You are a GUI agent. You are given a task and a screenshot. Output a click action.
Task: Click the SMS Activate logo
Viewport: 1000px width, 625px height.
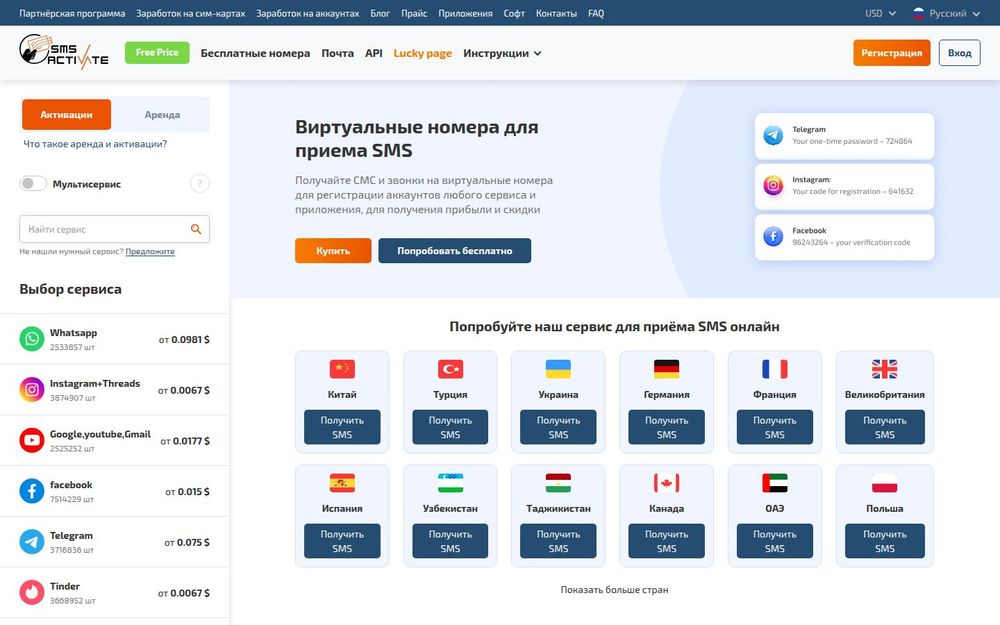(64, 52)
